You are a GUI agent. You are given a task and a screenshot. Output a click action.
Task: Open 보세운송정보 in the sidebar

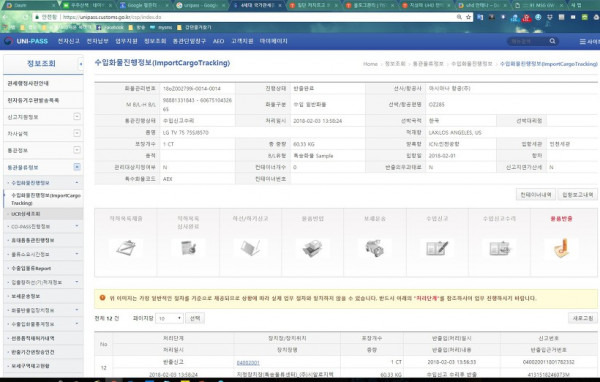tap(25, 296)
